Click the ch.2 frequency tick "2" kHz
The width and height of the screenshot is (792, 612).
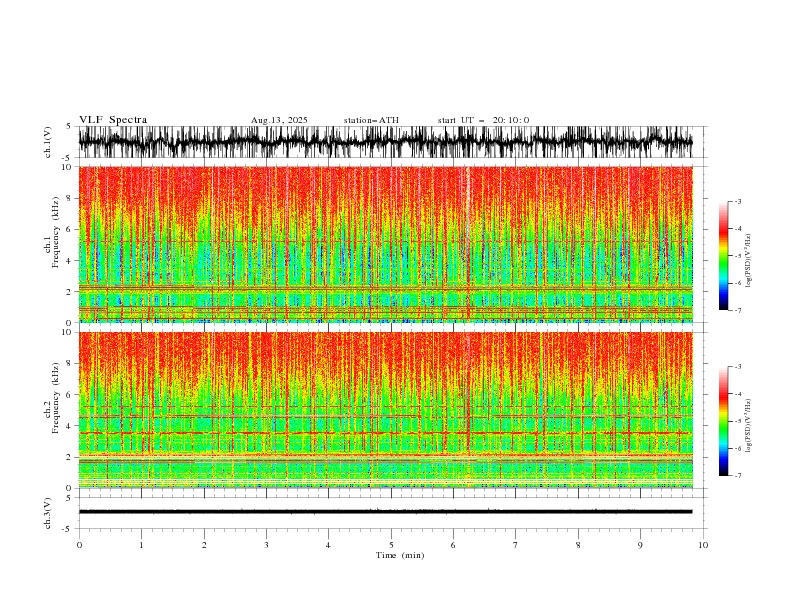(x=69, y=457)
